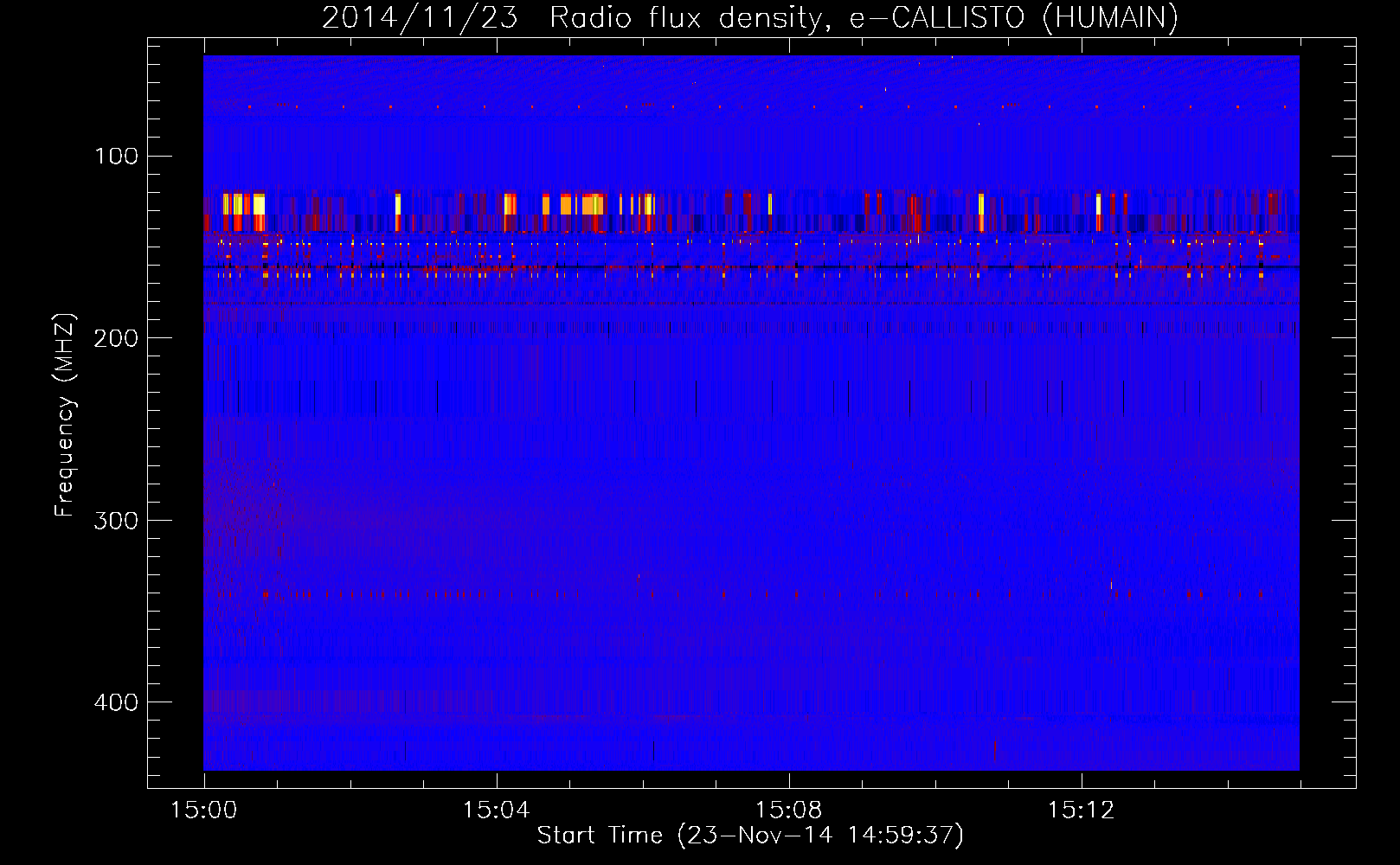
Task: Click the 300 frequency tick label
Action: tap(117, 521)
